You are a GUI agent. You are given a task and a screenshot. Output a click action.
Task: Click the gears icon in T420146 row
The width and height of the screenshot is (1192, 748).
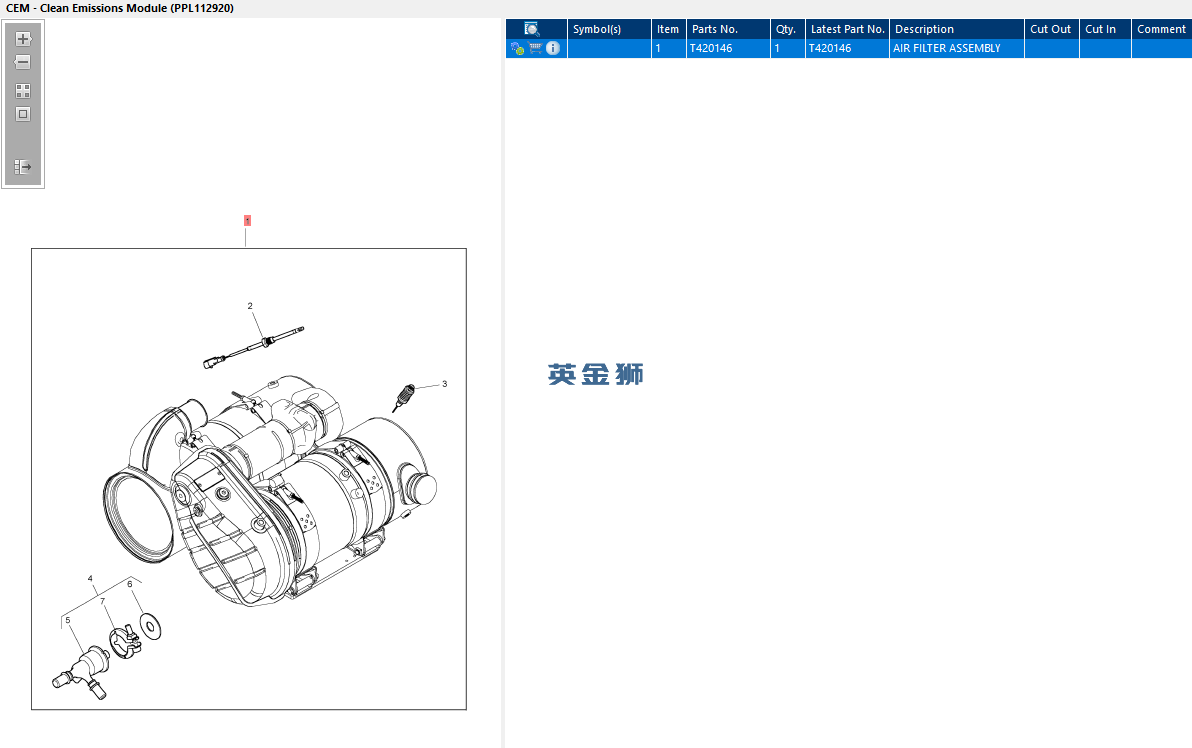518,49
